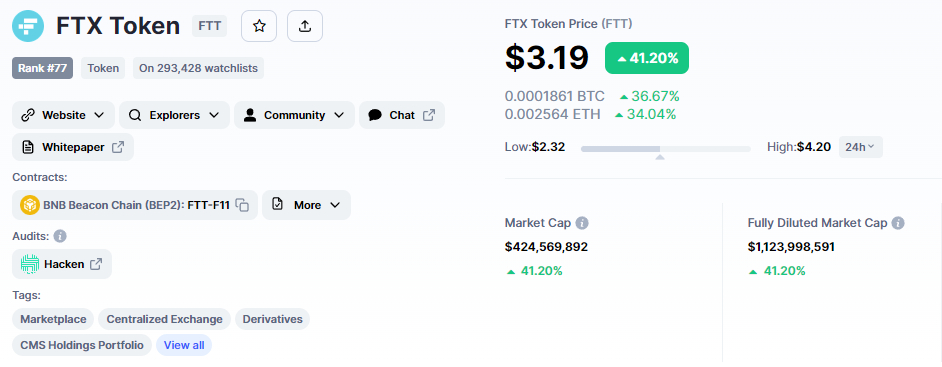Open the Chat link
This screenshot has height=367, width=942.
click(402, 115)
